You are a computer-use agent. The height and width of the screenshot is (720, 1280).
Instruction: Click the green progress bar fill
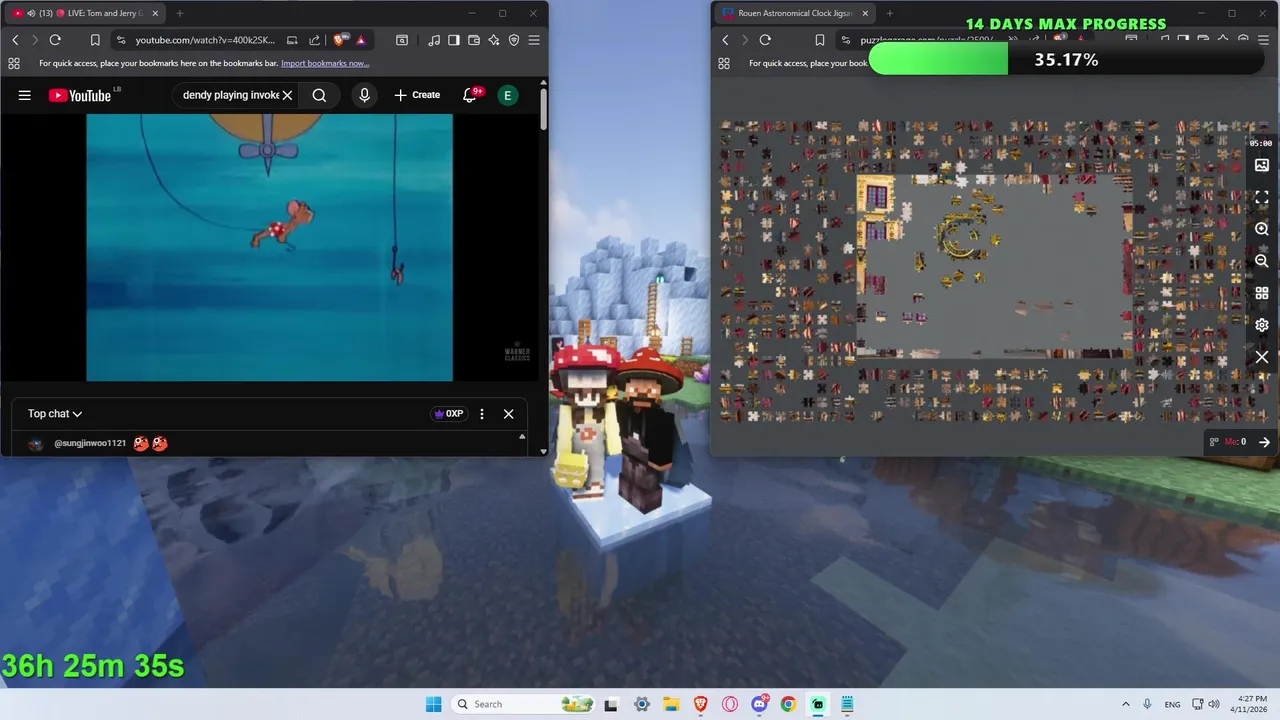(939, 60)
